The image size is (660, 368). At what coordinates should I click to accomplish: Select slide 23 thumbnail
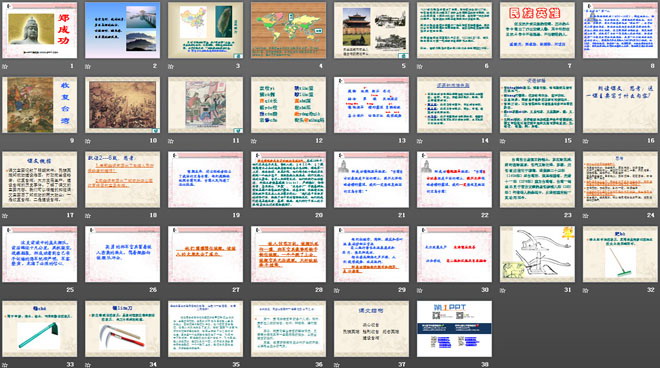(x=537, y=179)
